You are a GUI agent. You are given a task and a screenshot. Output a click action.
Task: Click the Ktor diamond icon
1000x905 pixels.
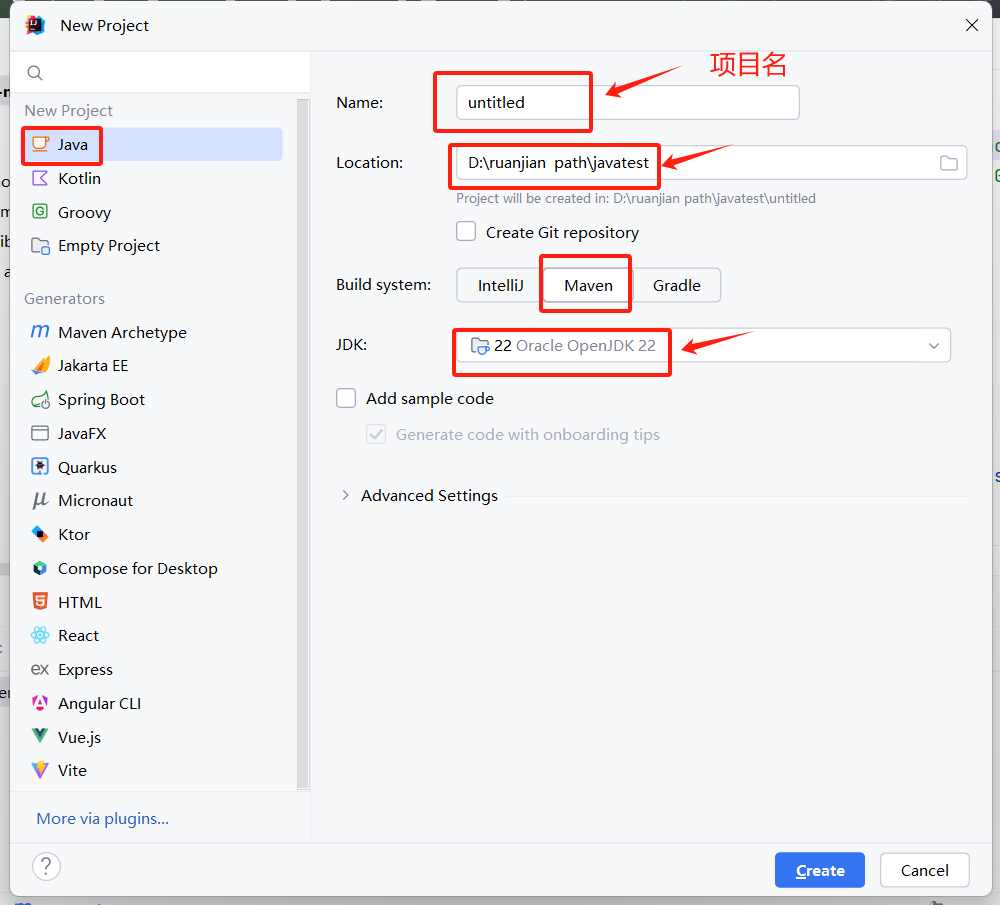pos(40,534)
